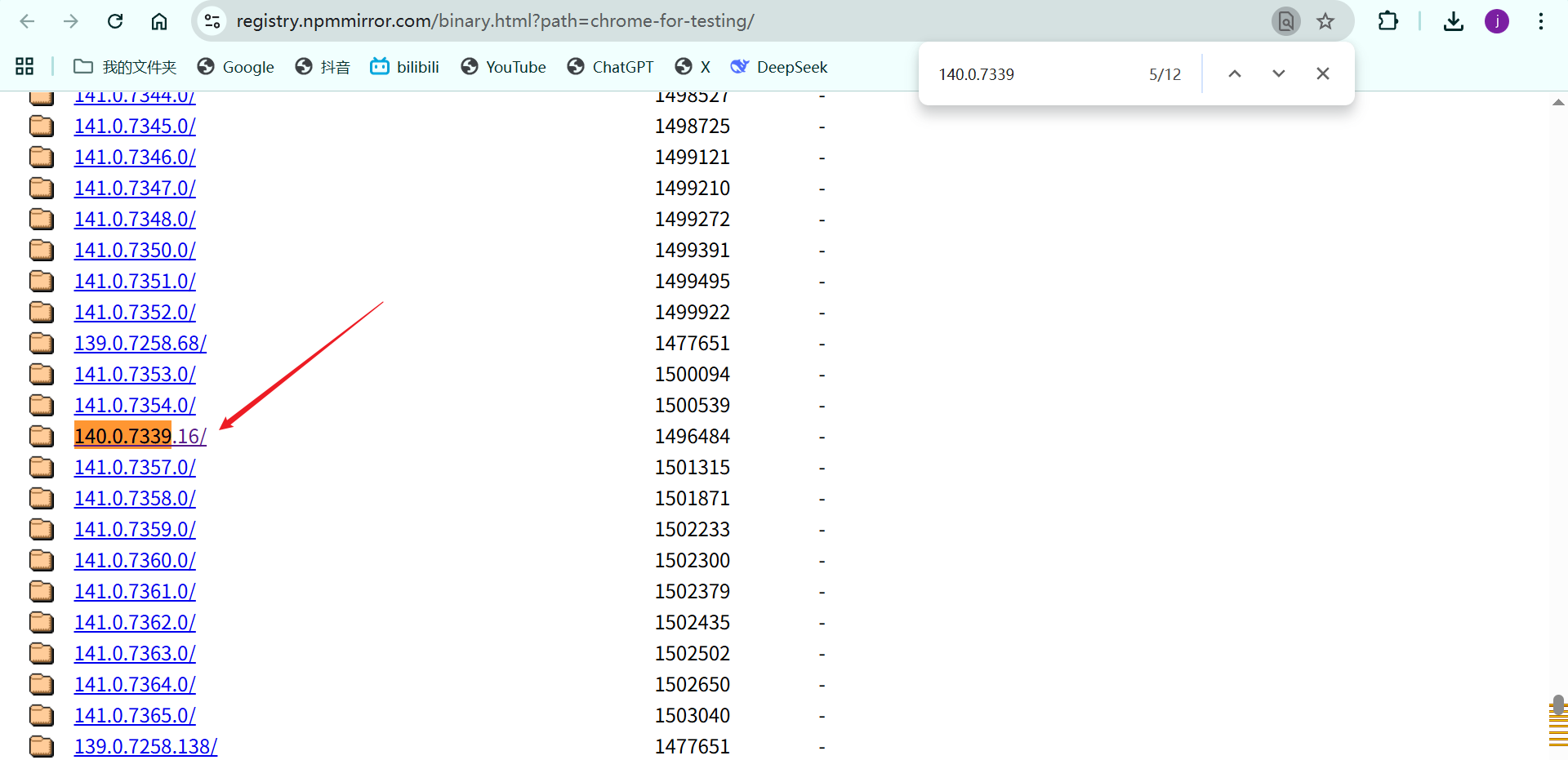Click the address bar URL

495,21
